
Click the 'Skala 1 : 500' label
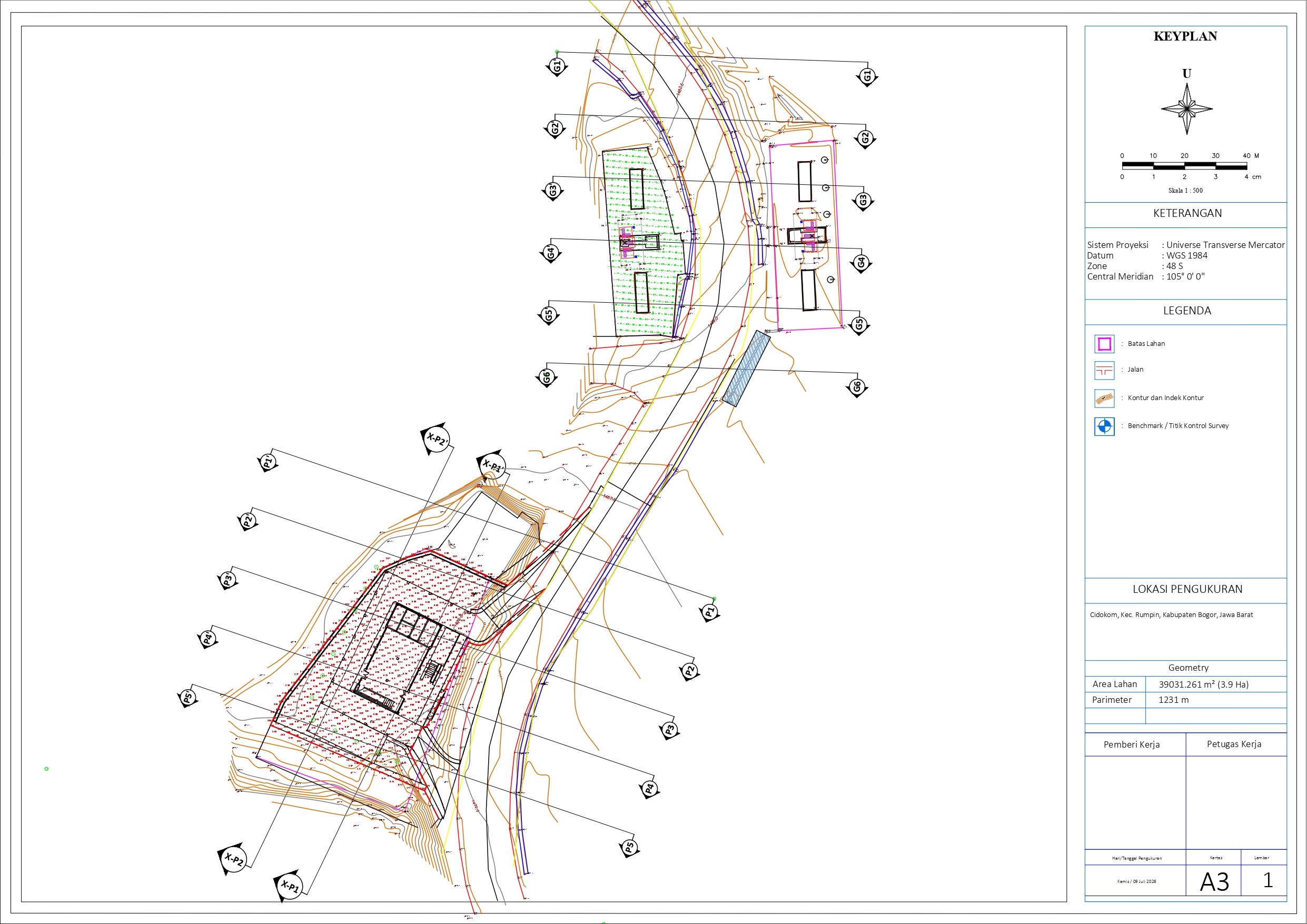click(1185, 191)
